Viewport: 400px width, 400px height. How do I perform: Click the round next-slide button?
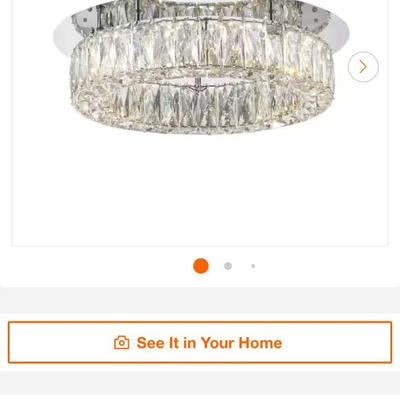[363, 67]
